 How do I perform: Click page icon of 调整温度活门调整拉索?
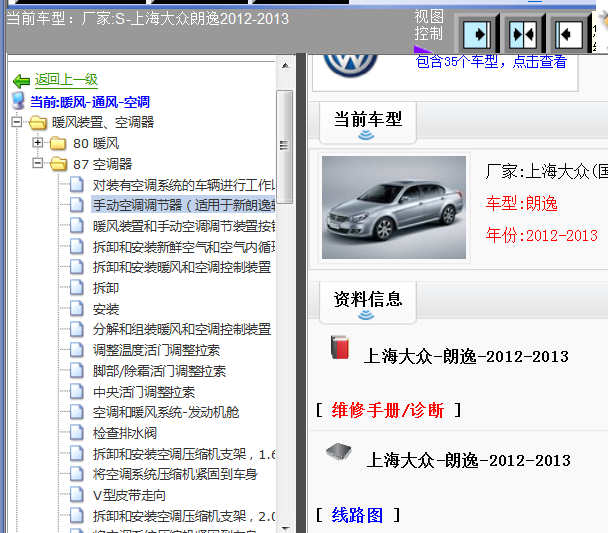coord(77,350)
